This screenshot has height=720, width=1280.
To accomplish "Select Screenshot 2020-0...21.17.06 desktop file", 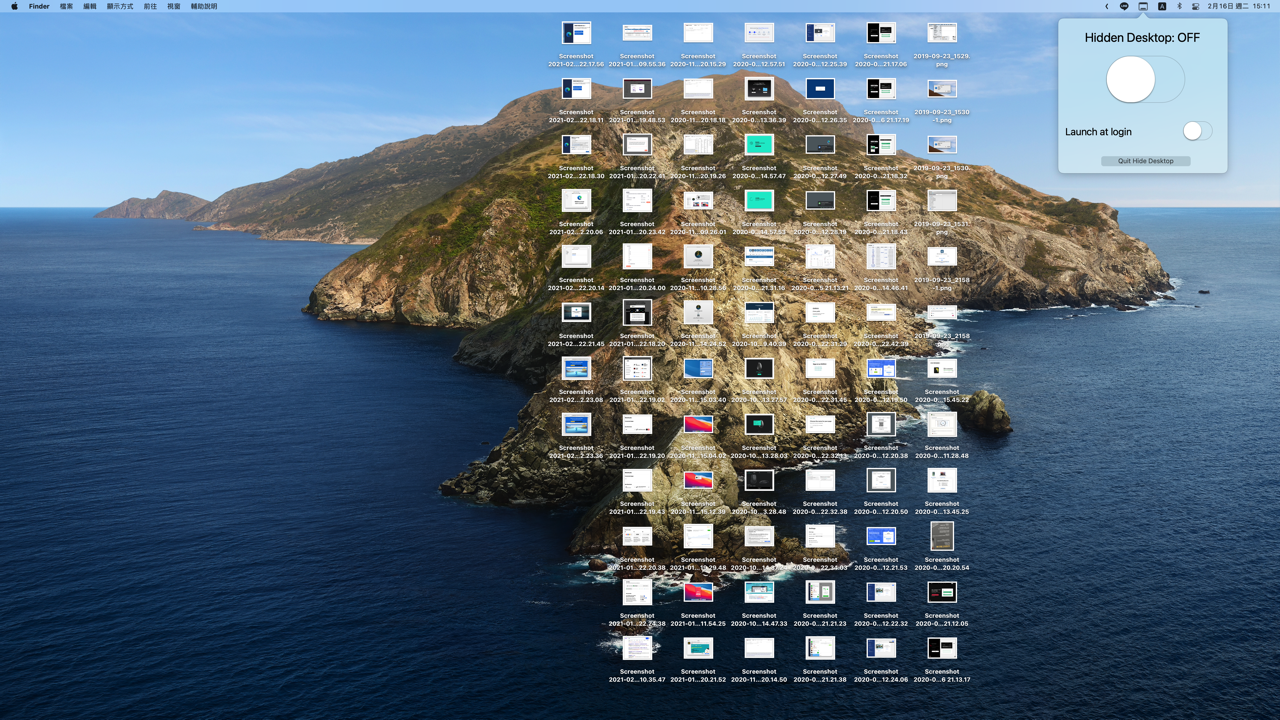I will tap(881, 45).
